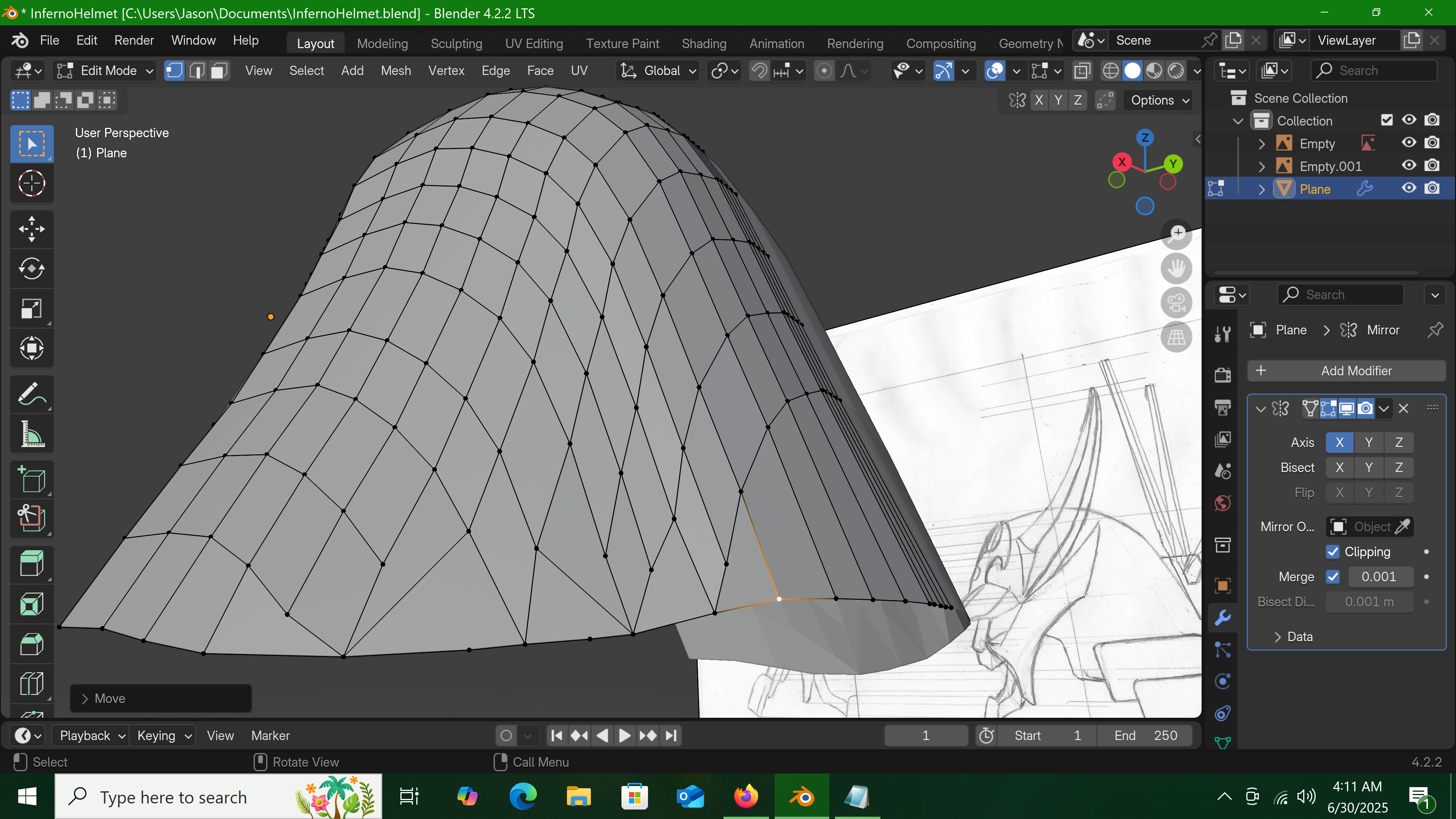
Task: Open the Object properties tab
Action: [x=1222, y=585]
